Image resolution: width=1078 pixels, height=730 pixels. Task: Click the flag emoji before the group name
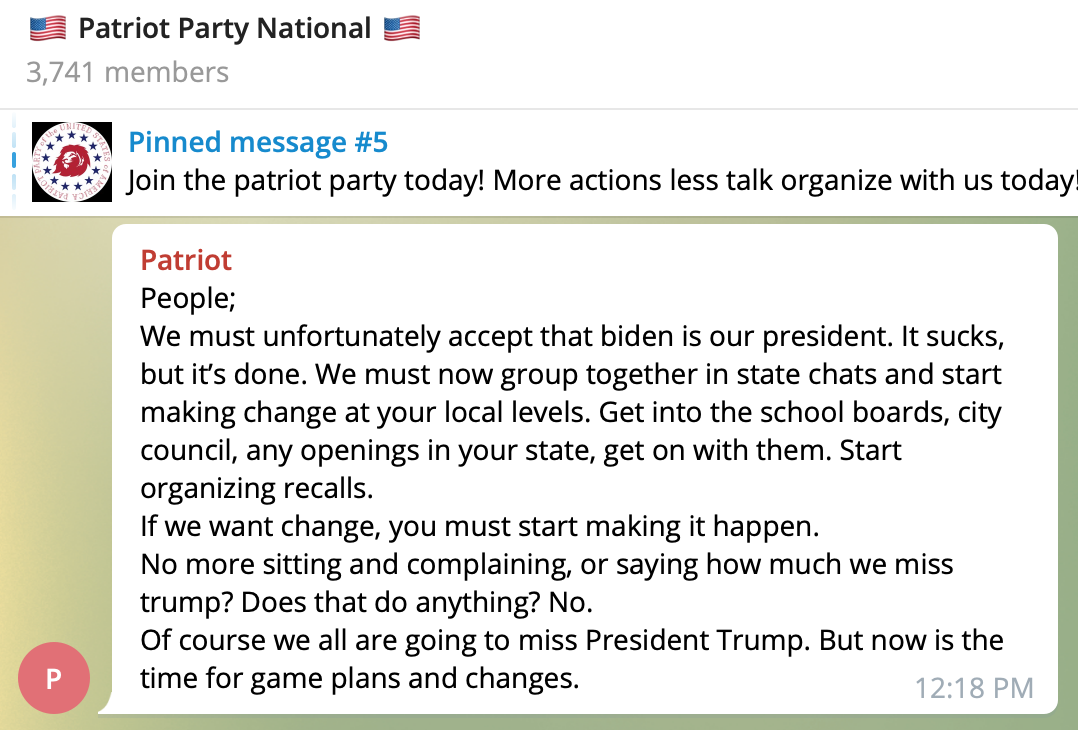(48, 28)
